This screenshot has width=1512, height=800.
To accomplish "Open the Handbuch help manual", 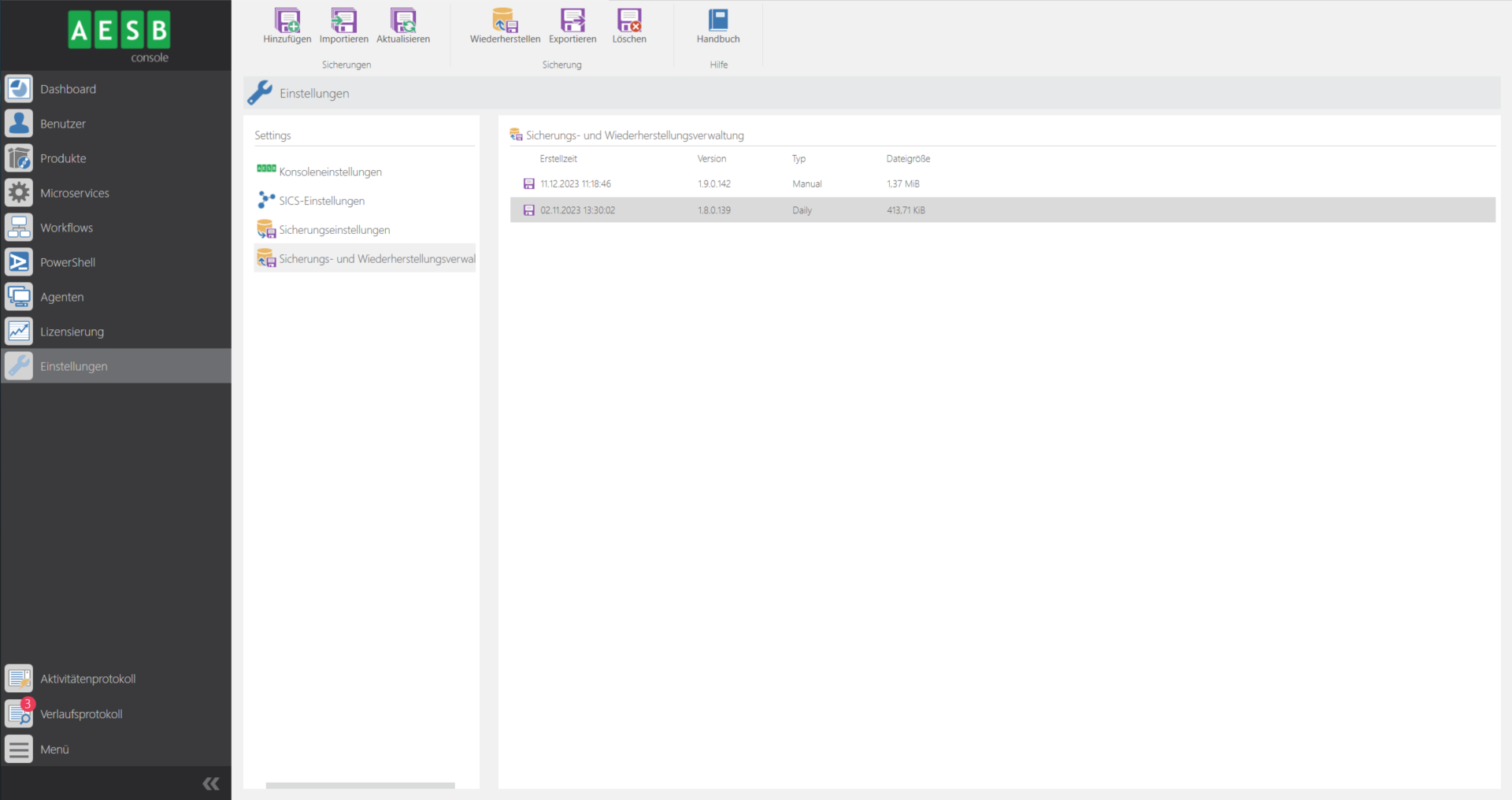I will (x=718, y=21).
